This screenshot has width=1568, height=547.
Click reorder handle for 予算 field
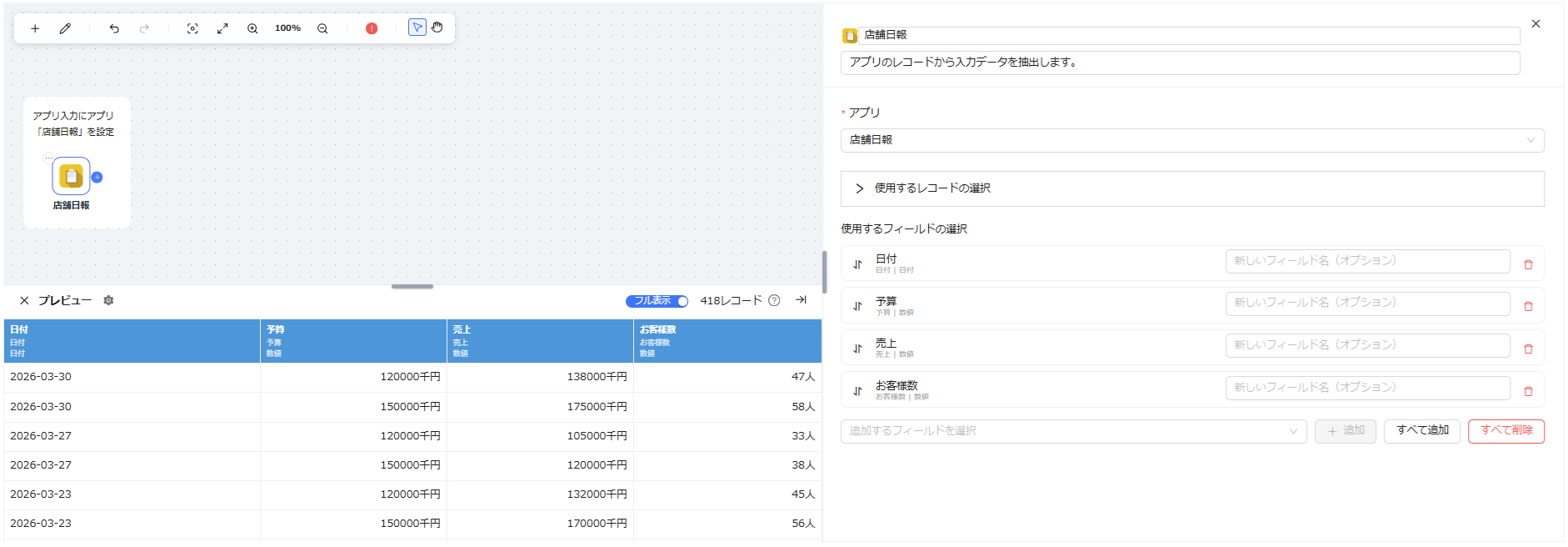[x=857, y=306]
